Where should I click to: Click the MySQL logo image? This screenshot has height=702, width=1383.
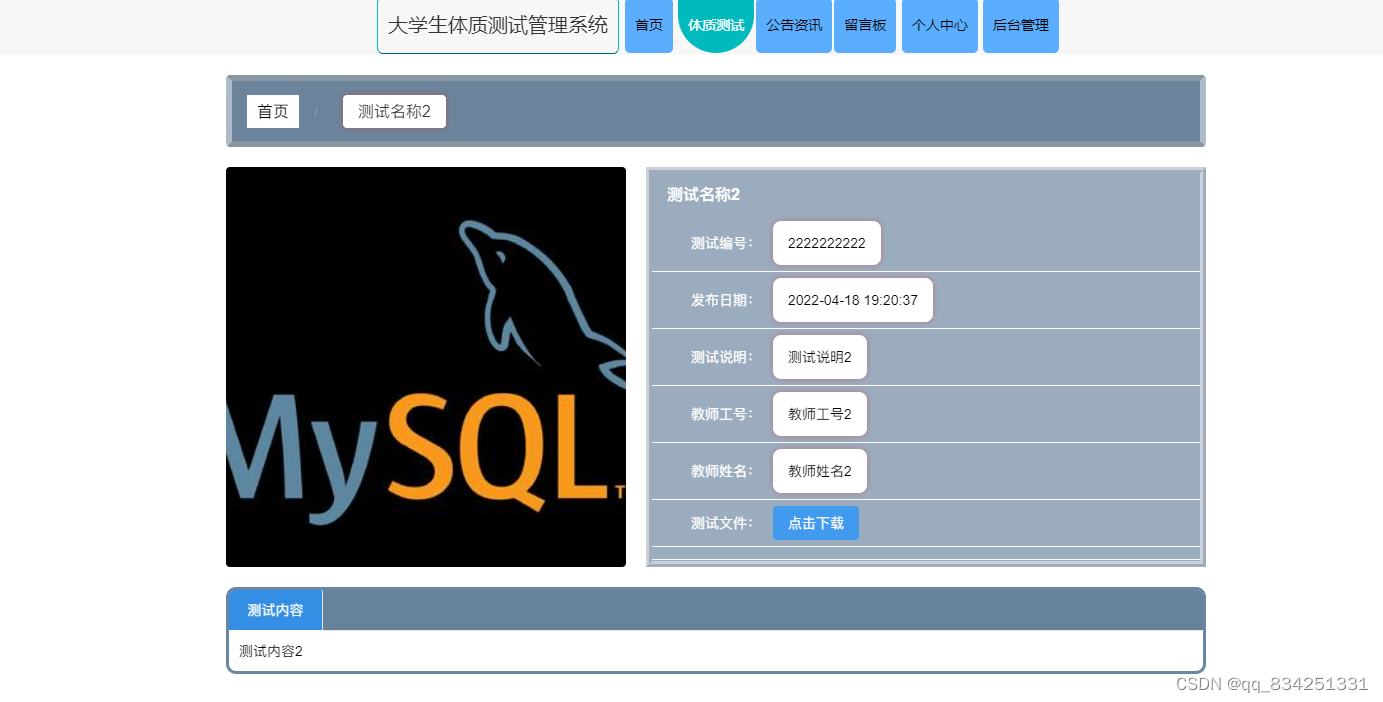pos(426,367)
